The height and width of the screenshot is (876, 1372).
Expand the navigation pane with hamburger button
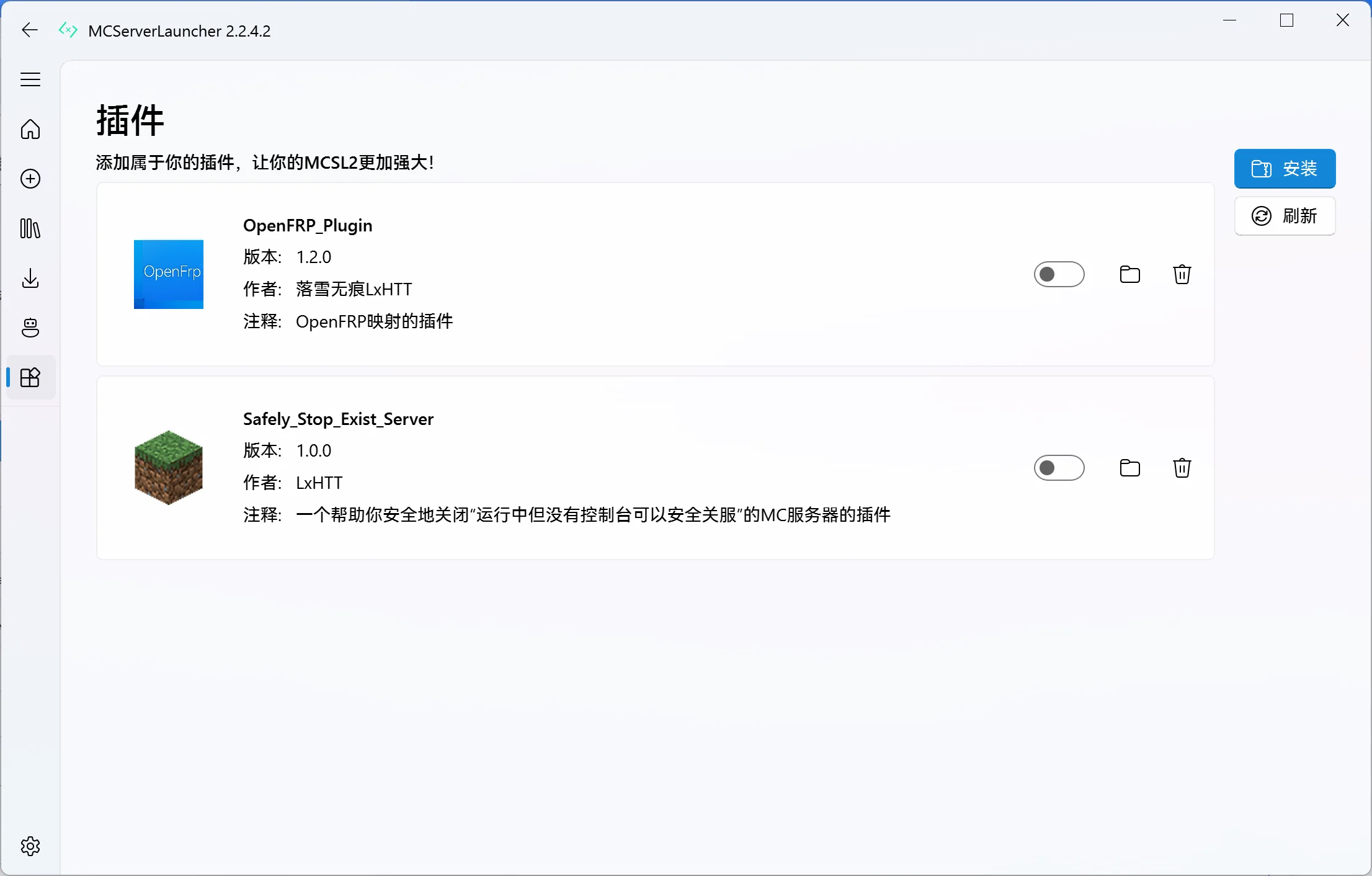click(30, 79)
